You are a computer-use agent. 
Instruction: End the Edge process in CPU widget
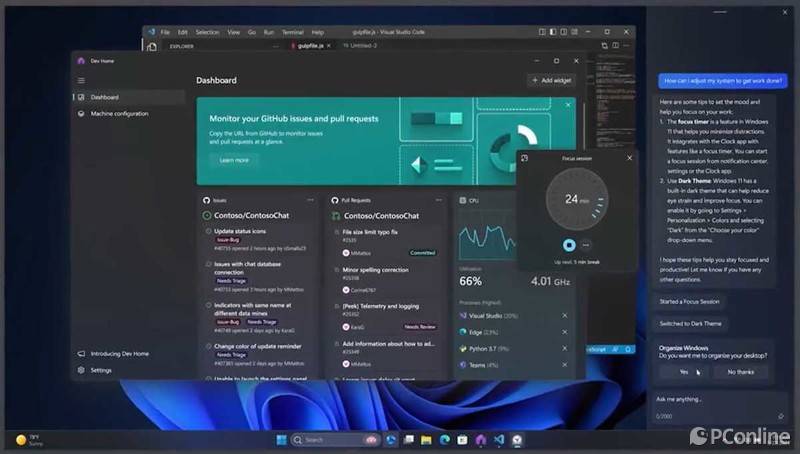(565, 332)
